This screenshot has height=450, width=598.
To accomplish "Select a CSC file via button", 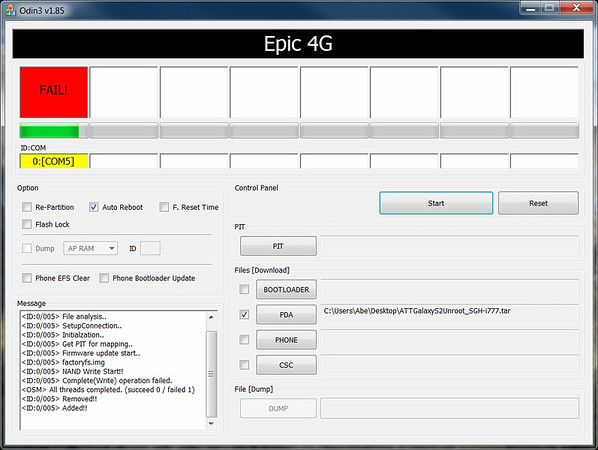I will pos(286,365).
